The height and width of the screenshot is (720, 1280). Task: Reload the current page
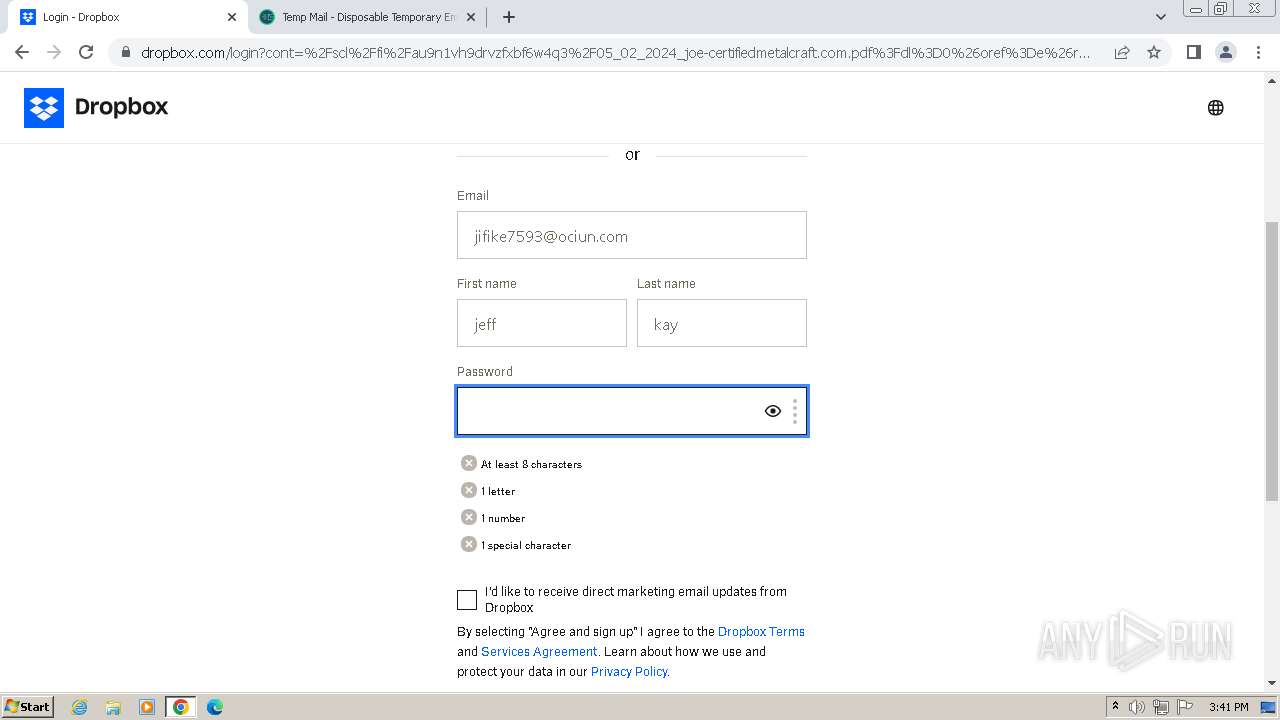click(86, 52)
